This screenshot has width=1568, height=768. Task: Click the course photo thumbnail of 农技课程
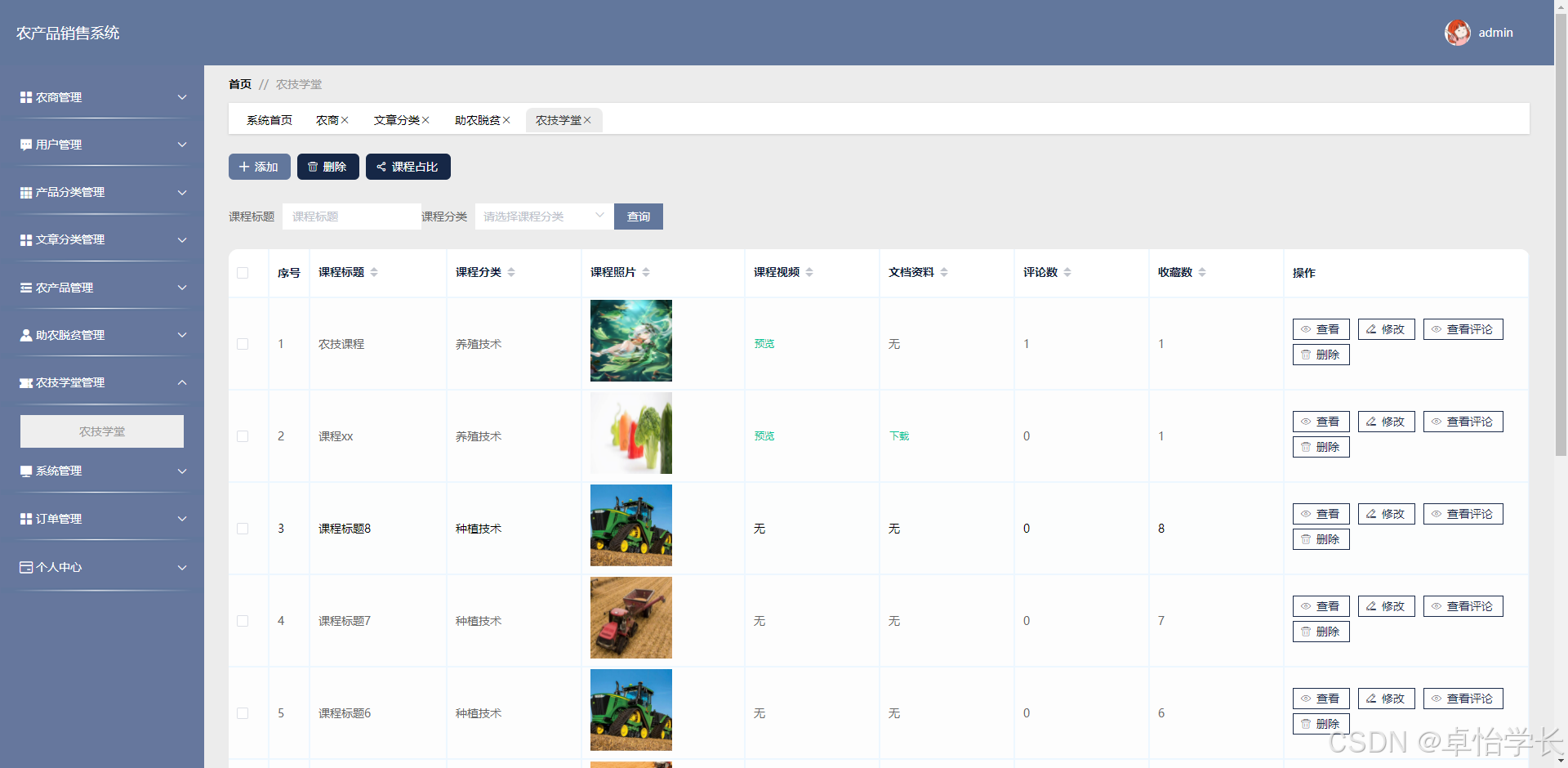(631, 341)
